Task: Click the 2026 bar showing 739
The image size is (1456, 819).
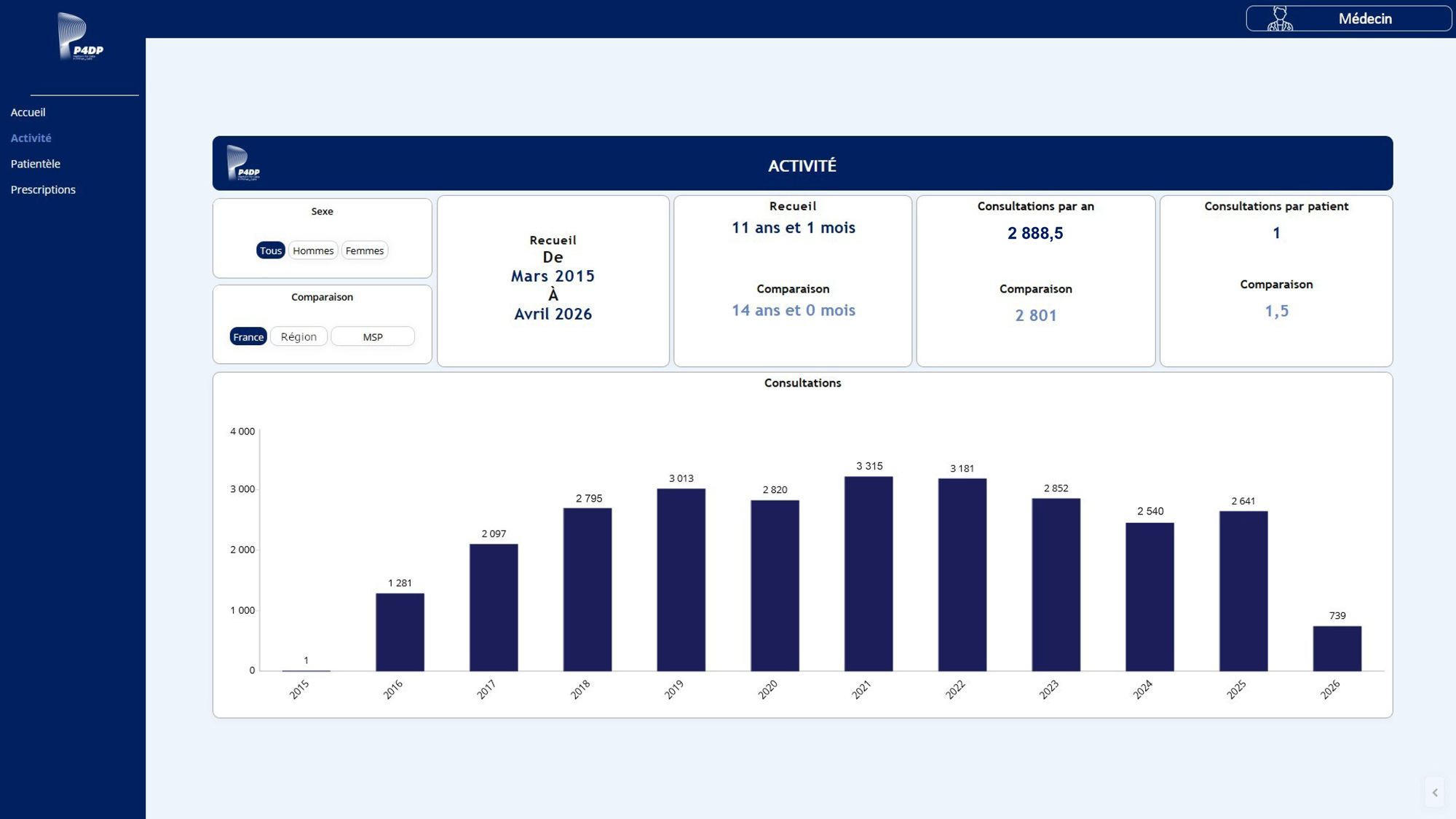Action: point(1337,648)
